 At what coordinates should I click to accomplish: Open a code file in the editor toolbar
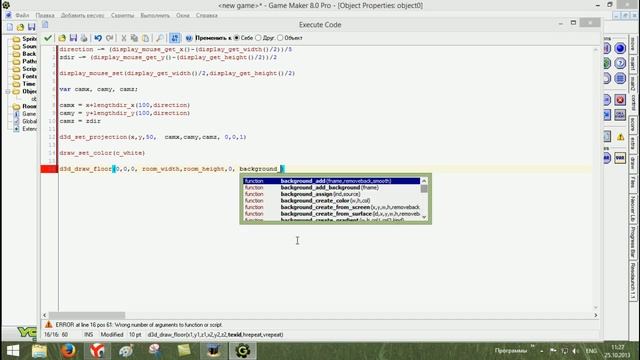coord(62,38)
